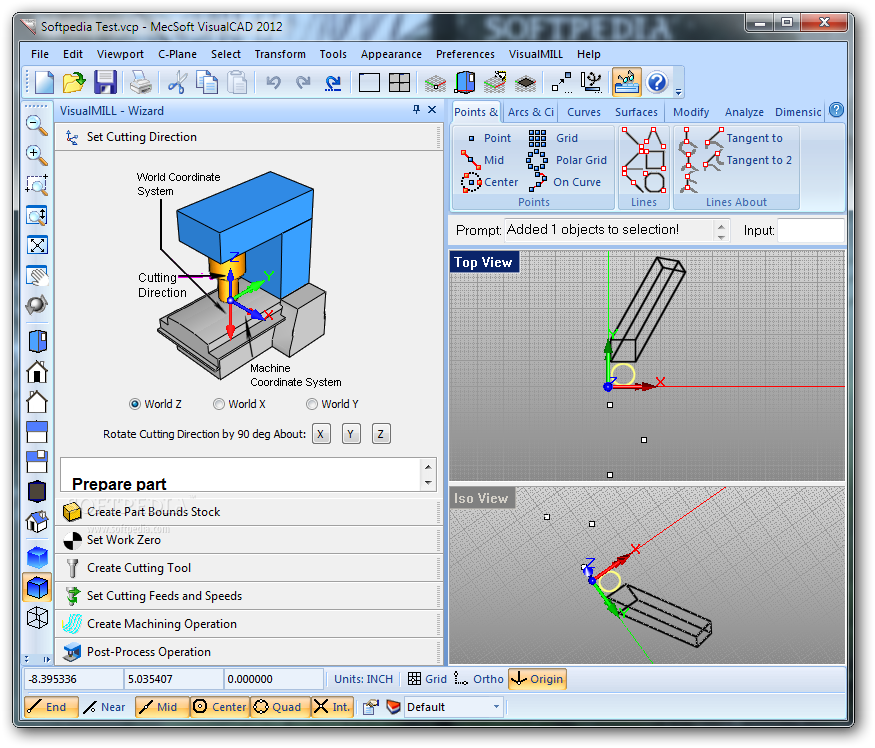Click the Center point tool

tap(489, 182)
